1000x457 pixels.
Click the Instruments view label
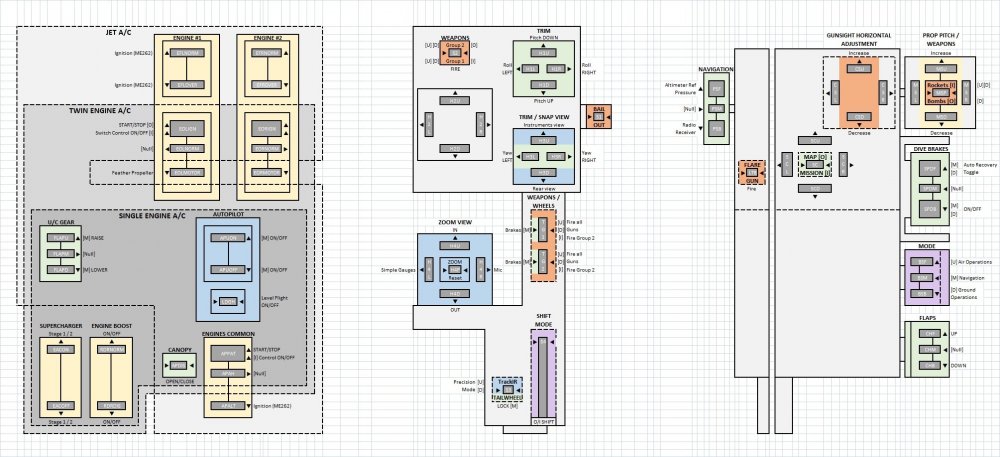point(543,125)
